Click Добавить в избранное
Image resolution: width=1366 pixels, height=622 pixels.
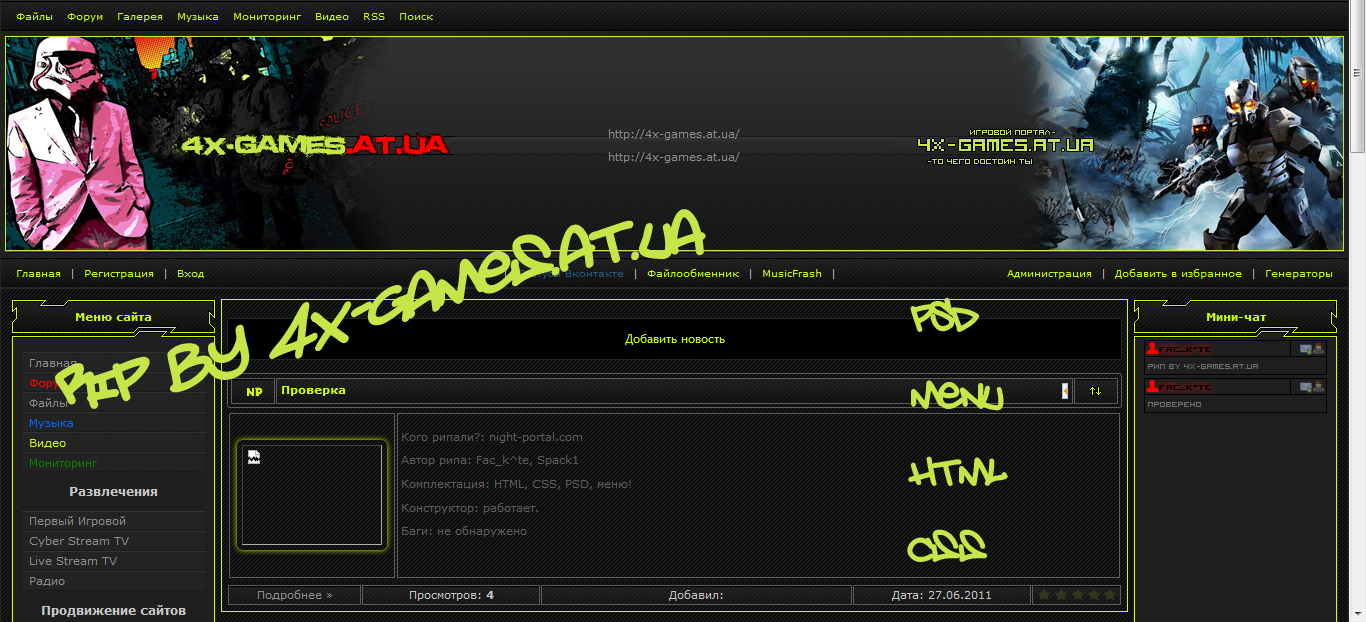click(x=1178, y=274)
